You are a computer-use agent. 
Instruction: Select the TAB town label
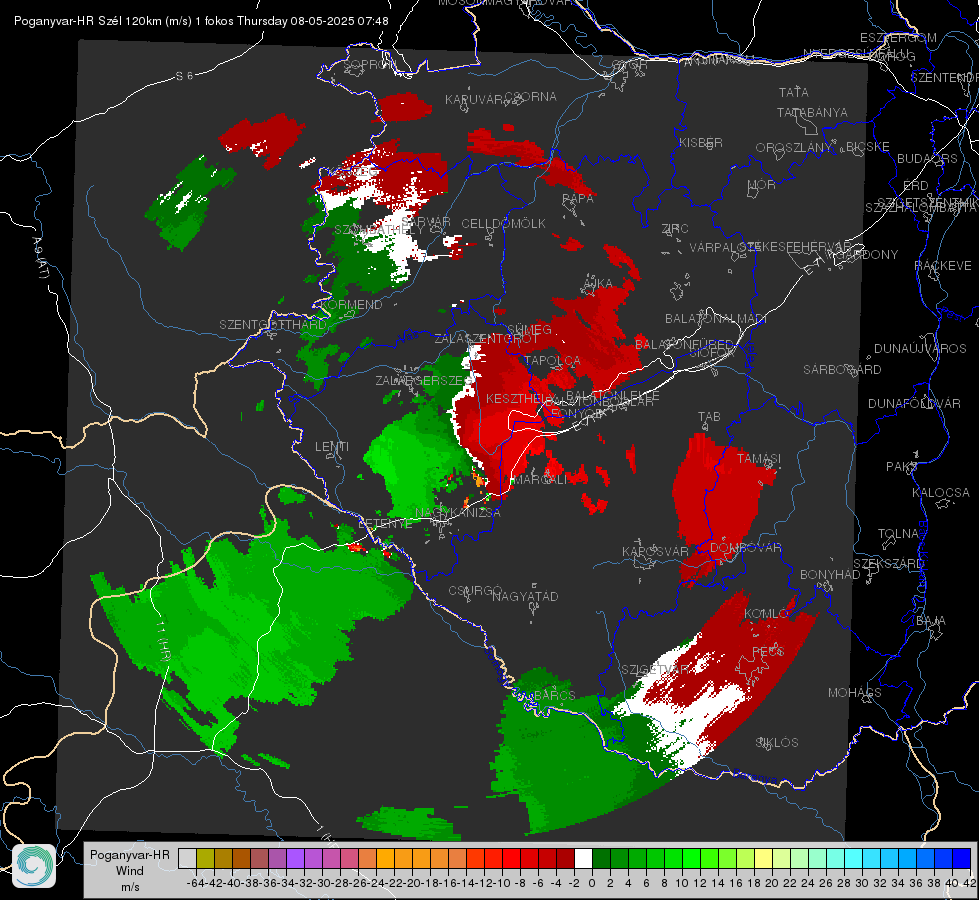coord(709,416)
